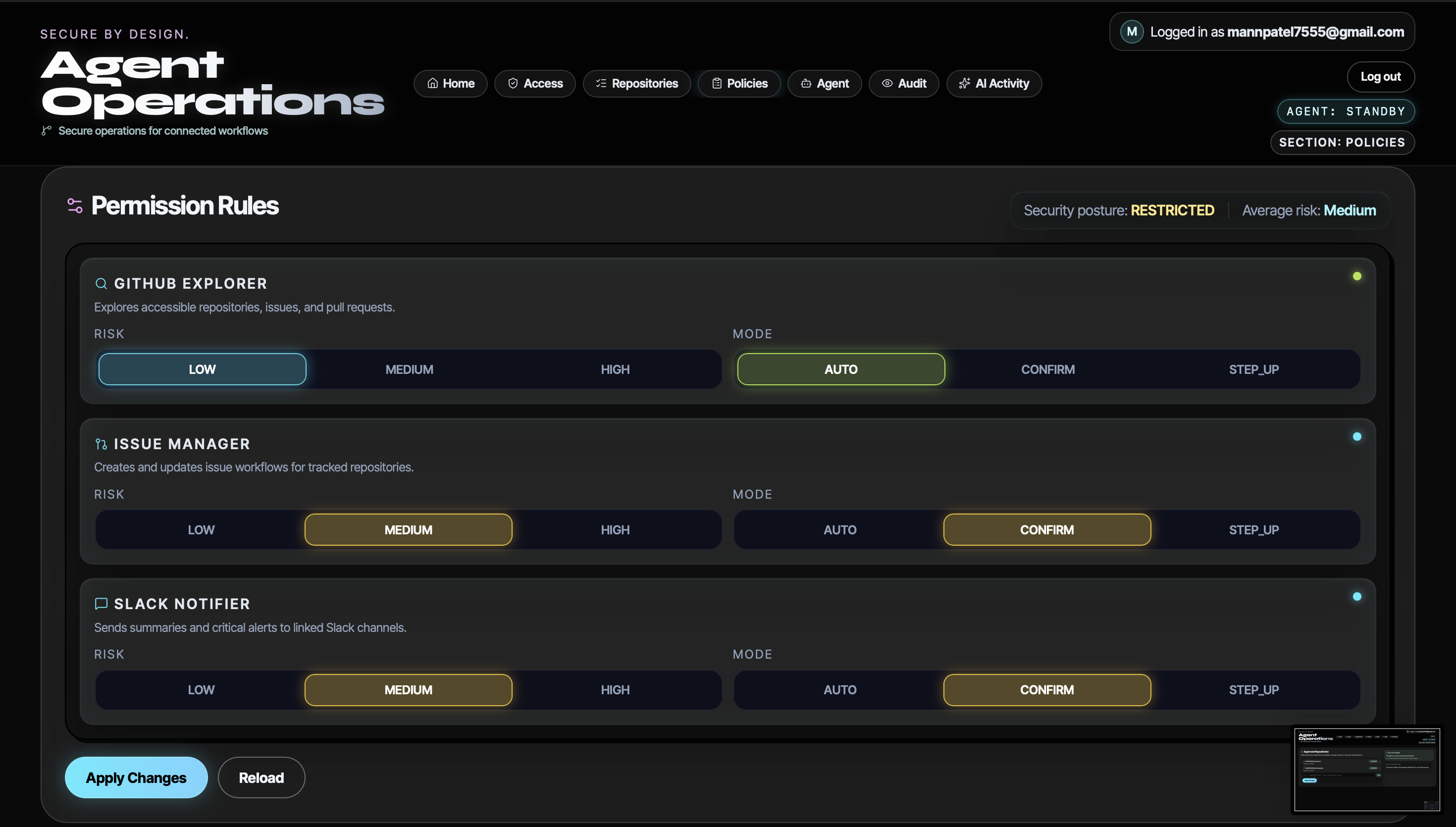
Task: Set Slack Notifier mode to AUTO
Action: (x=839, y=690)
